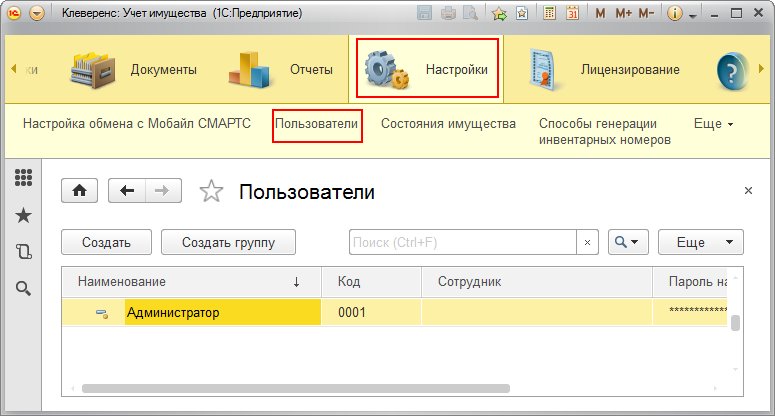Click empty Сотрудник cell of Администратор

pos(537,312)
